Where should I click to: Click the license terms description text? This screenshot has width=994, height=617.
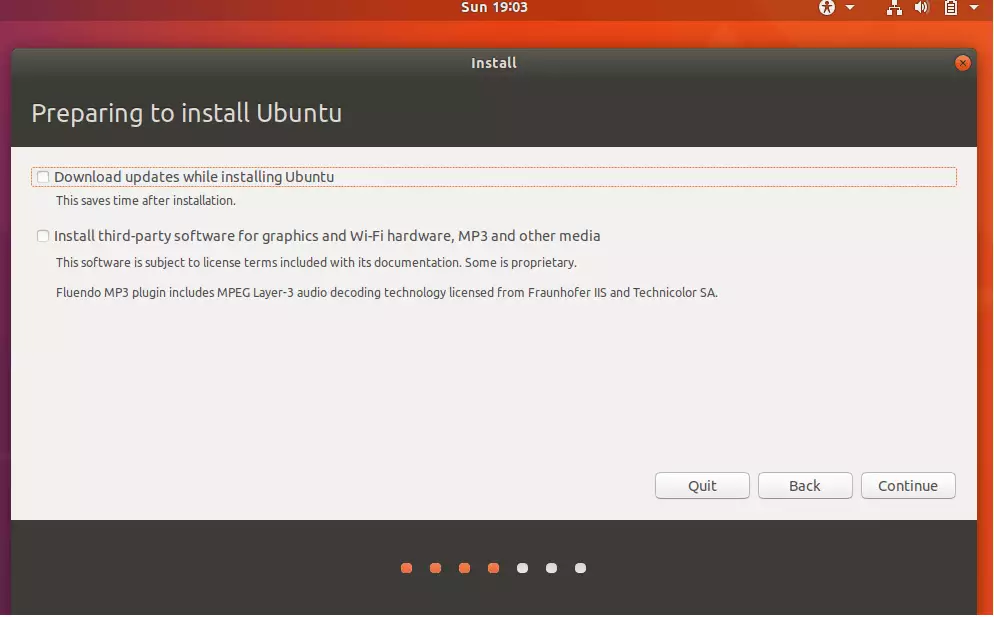pyautogui.click(x=316, y=263)
